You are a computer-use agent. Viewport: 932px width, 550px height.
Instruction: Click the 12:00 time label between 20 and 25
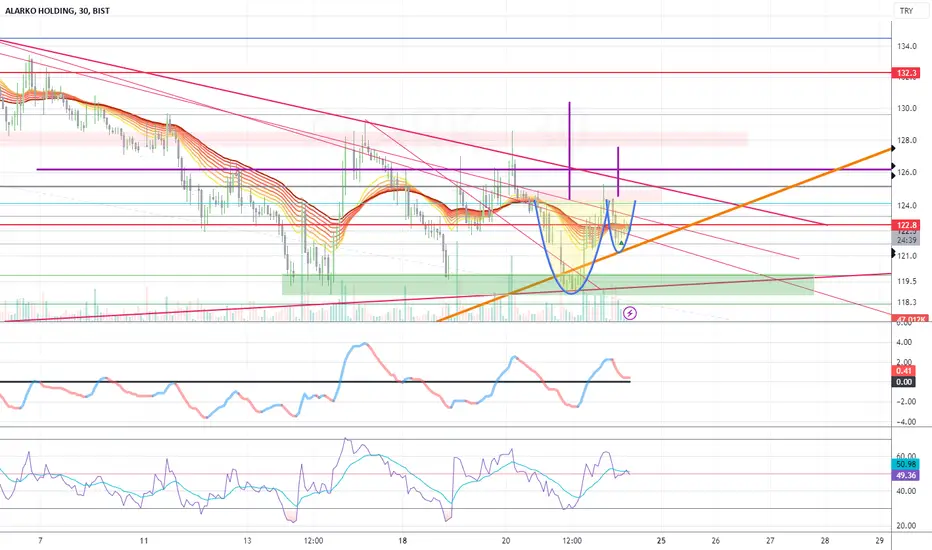click(572, 541)
